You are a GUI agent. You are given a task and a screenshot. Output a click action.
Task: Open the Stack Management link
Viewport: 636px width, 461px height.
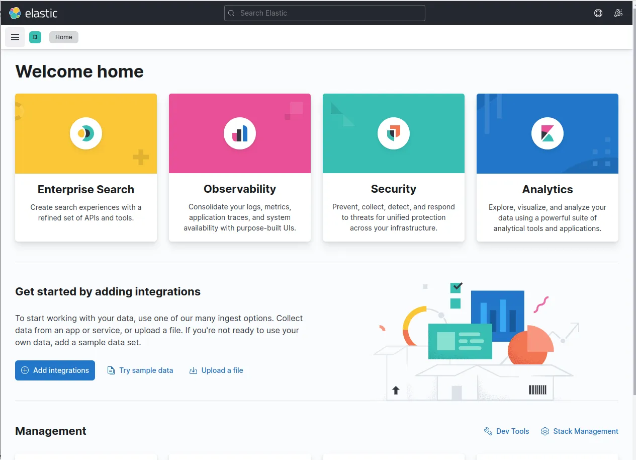(x=580, y=431)
